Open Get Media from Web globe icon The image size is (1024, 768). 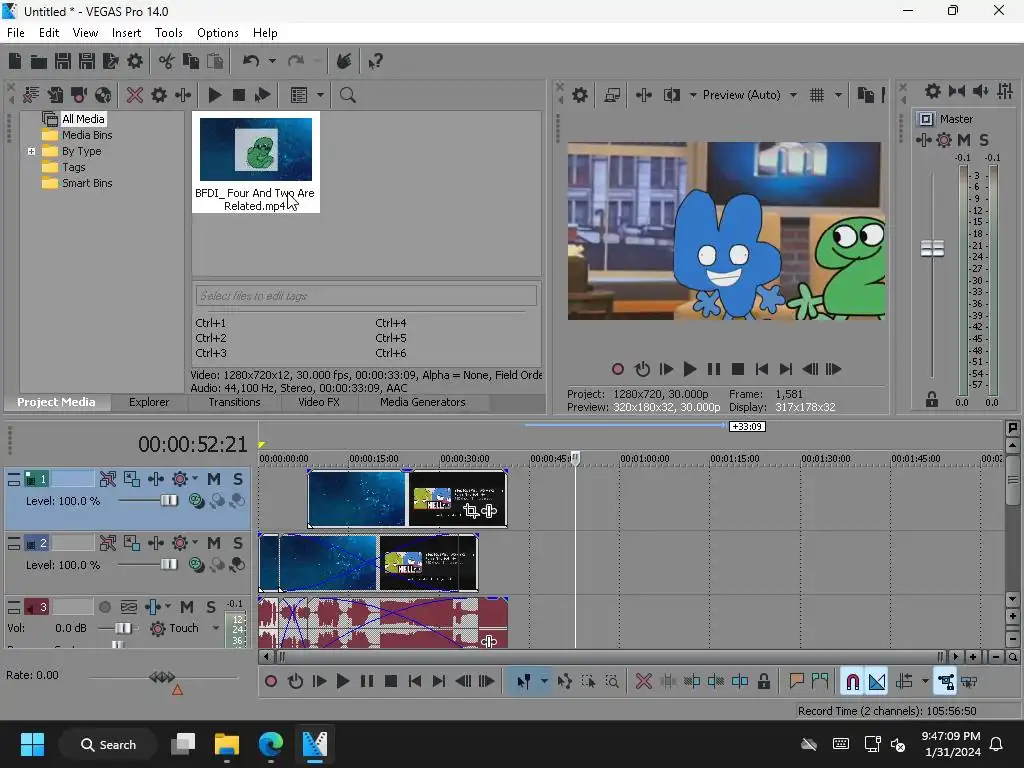point(103,95)
